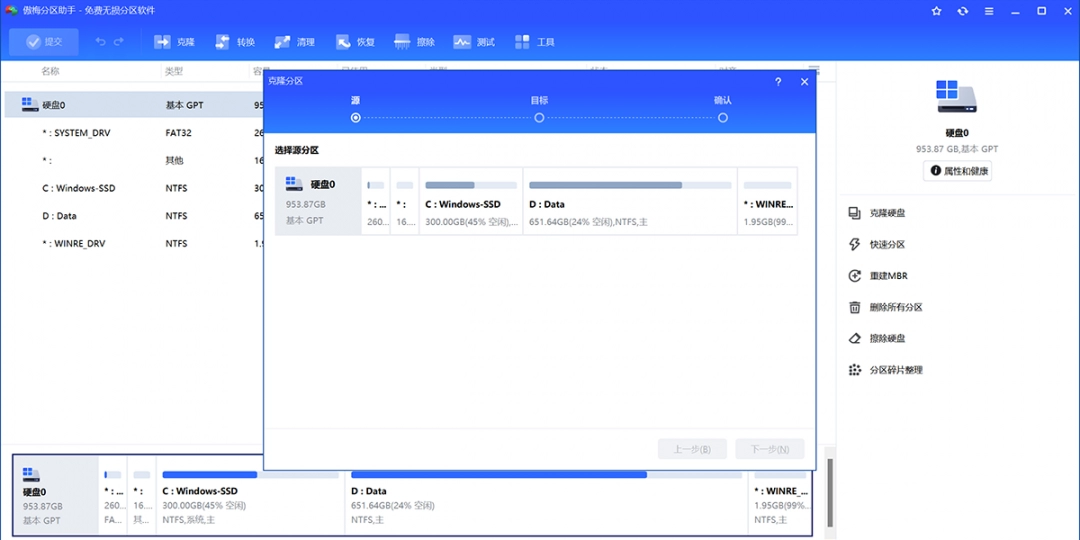Click 快速分区 in the right sidebar

click(x=887, y=244)
